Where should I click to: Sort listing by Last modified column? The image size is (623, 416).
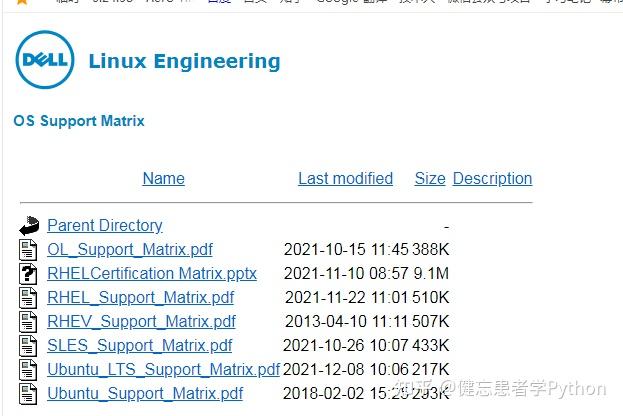point(345,179)
